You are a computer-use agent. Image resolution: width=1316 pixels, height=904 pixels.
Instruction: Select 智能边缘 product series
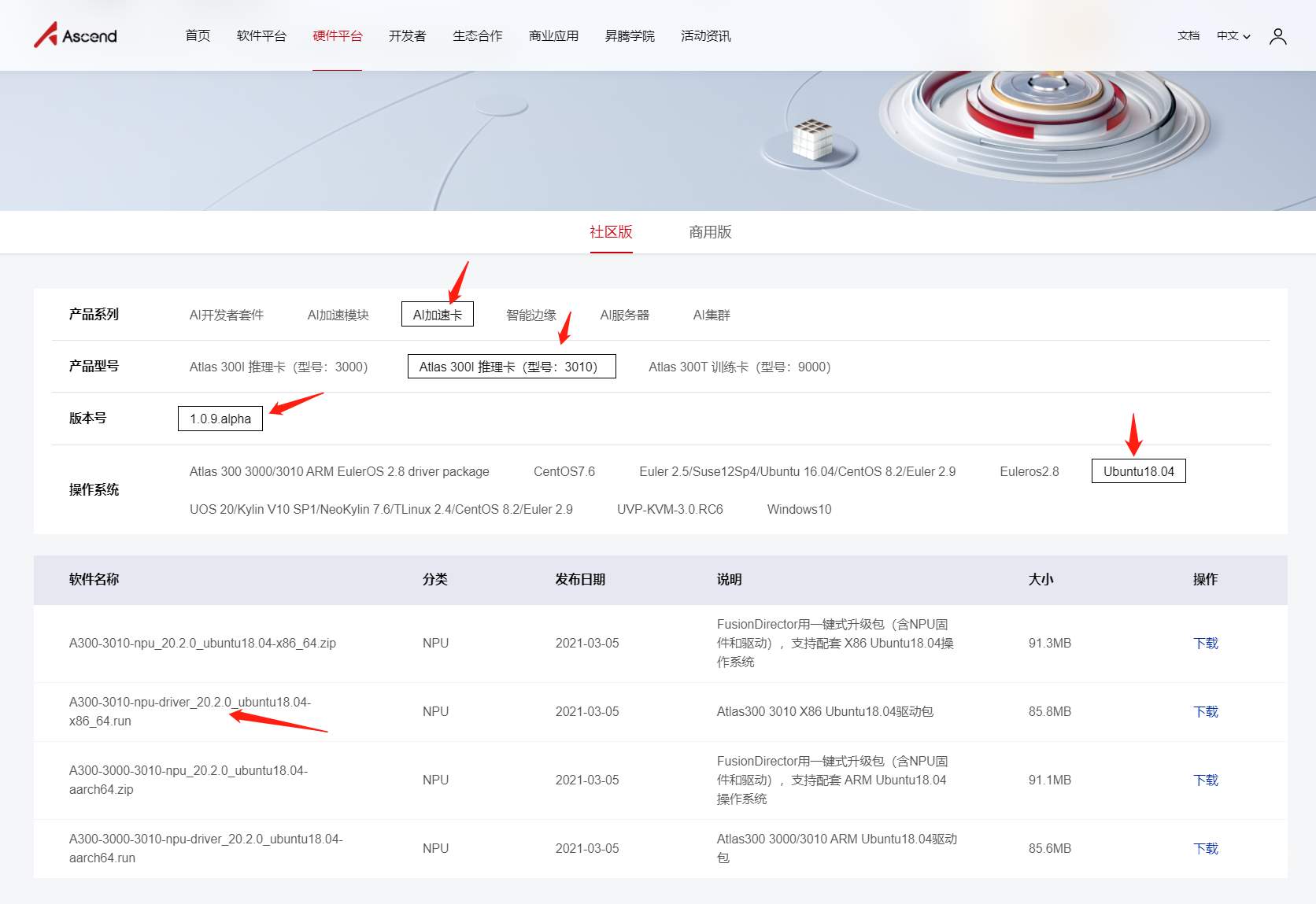(531, 315)
